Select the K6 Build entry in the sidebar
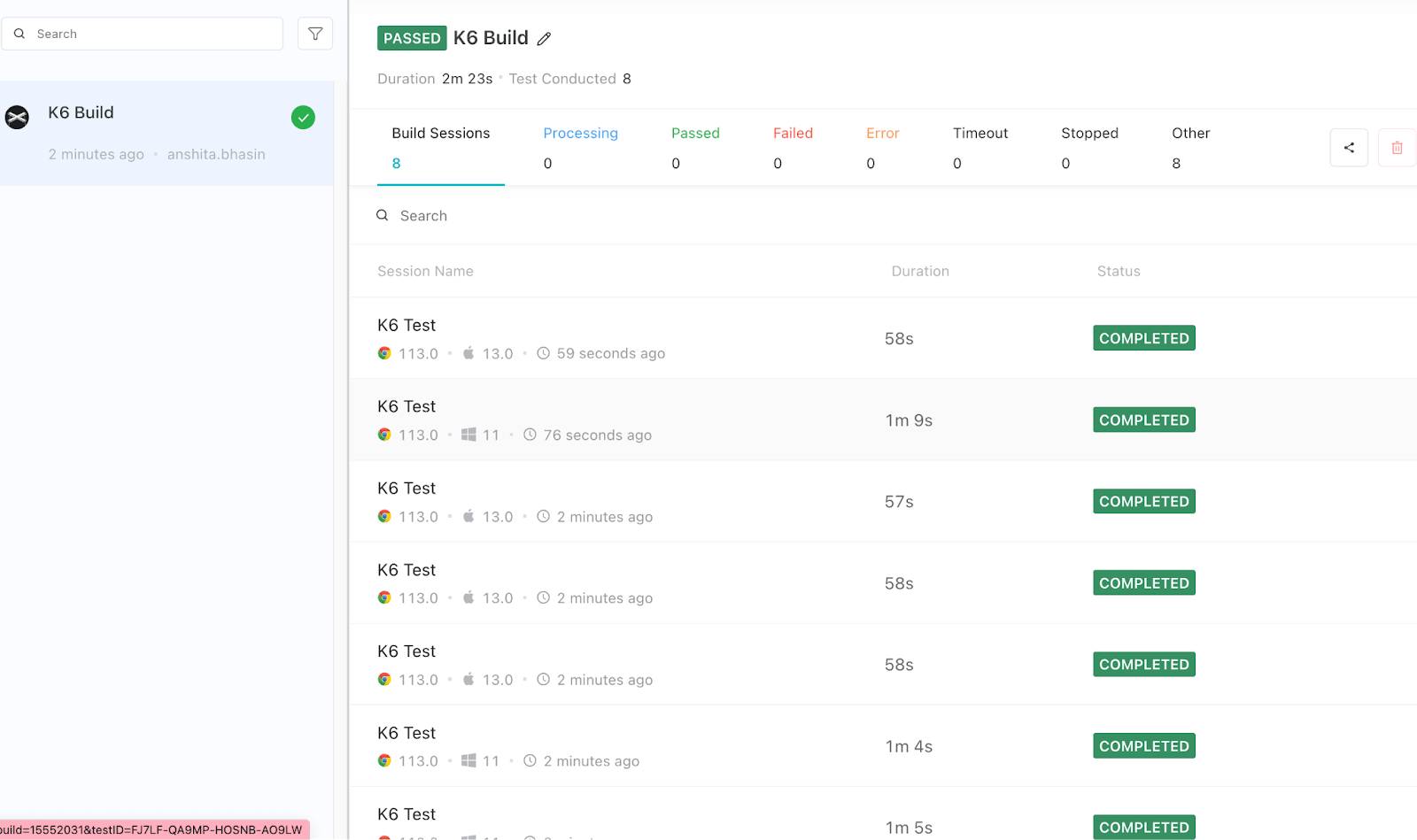Image resolution: width=1417 pixels, height=840 pixels. (x=166, y=133)
